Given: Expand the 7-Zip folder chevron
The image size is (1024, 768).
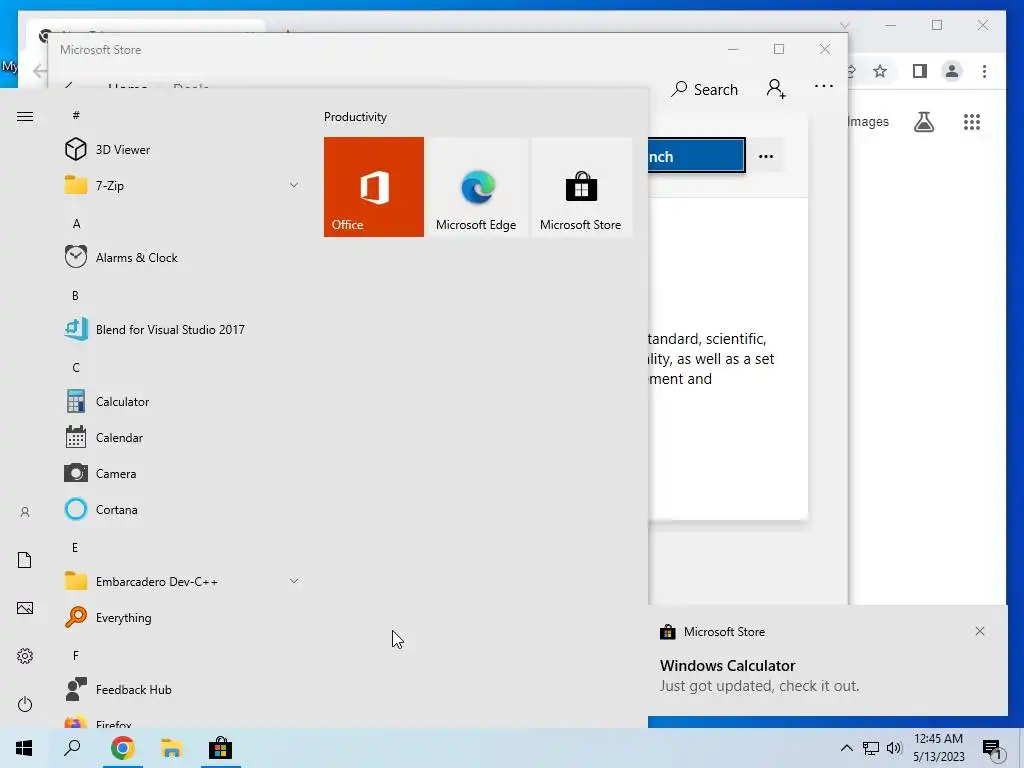Looking at the screenshot, I should tap(294, 185).
